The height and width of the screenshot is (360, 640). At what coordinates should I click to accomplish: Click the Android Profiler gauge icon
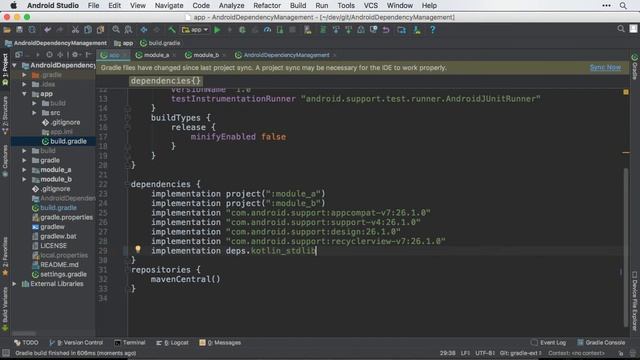[x=267, y=30]
